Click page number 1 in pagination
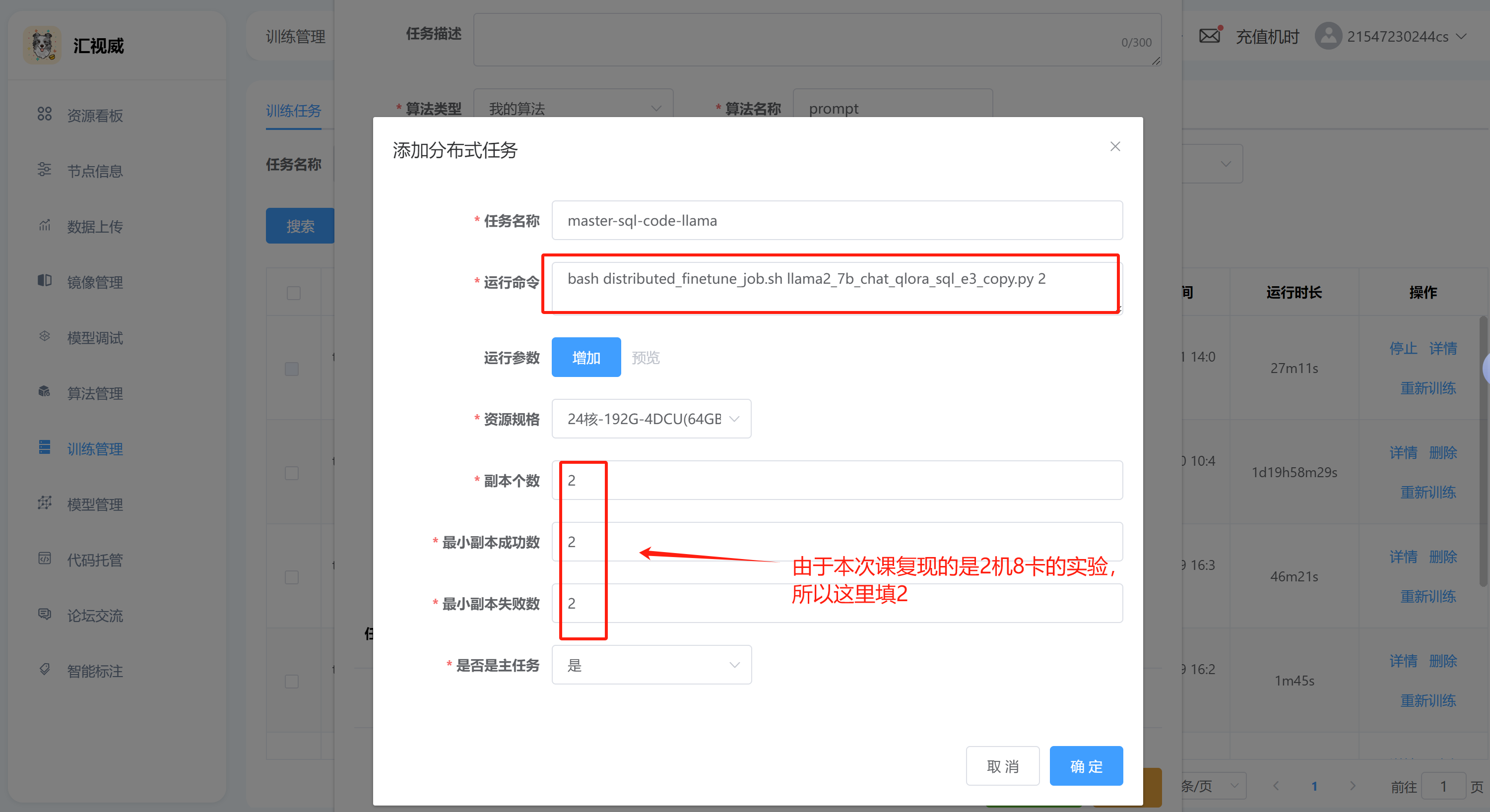 click(1314, 786)
